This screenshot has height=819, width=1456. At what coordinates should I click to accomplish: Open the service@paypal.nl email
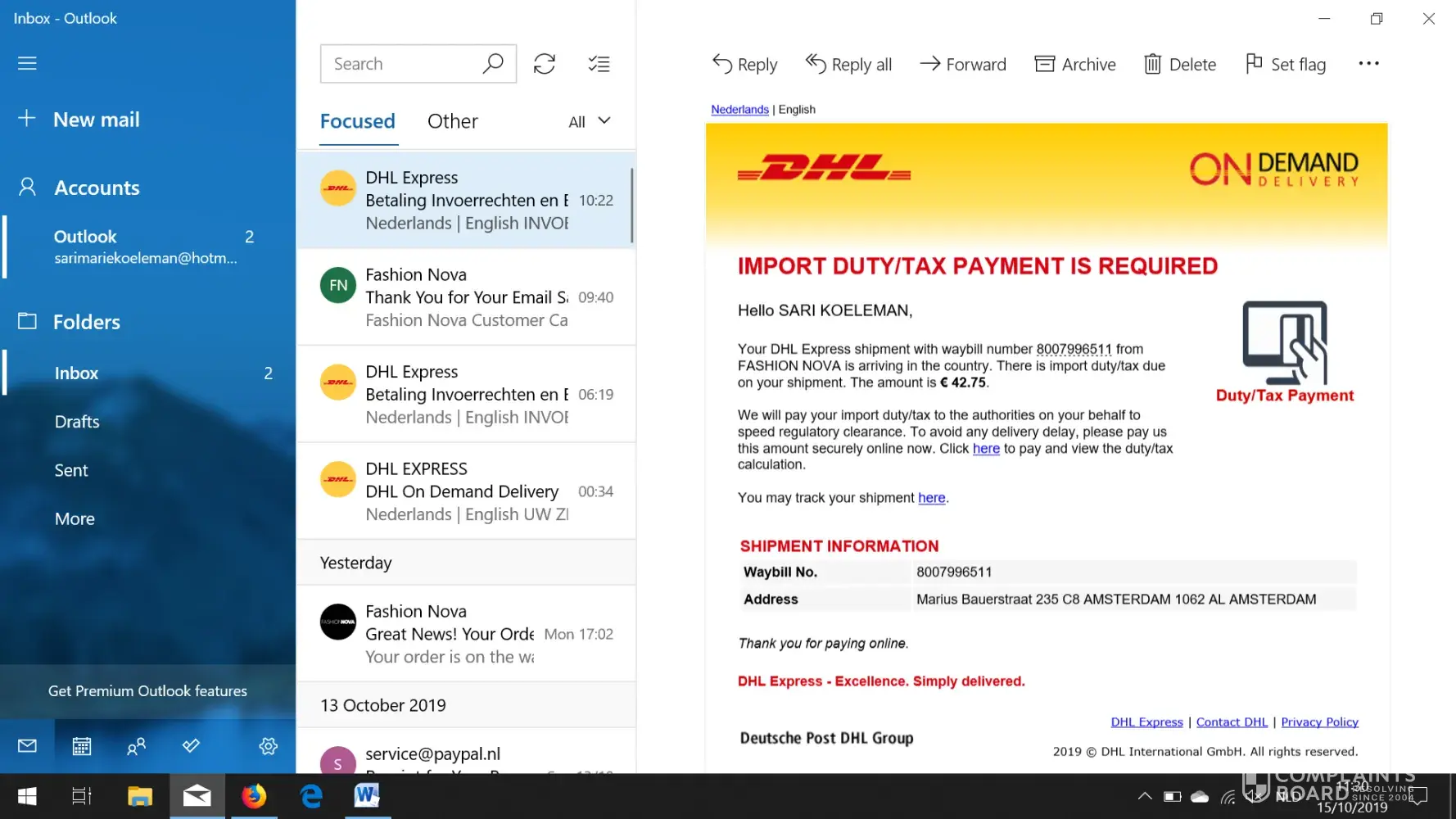(x=466, y=752)
